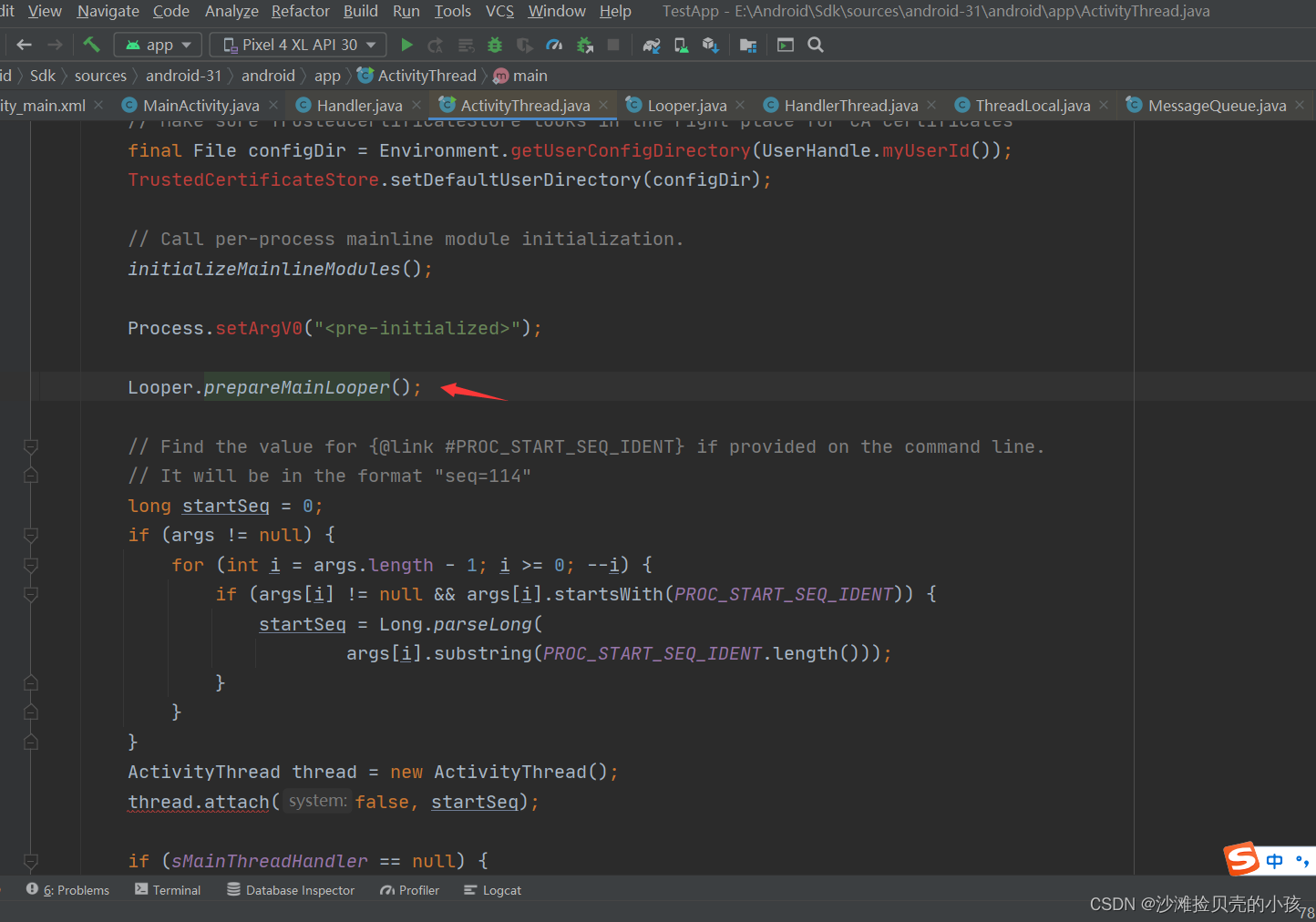Viewport: 1316px width, 922px height.
Task: Open the SDK Manager icon
Action: (710, 44)
